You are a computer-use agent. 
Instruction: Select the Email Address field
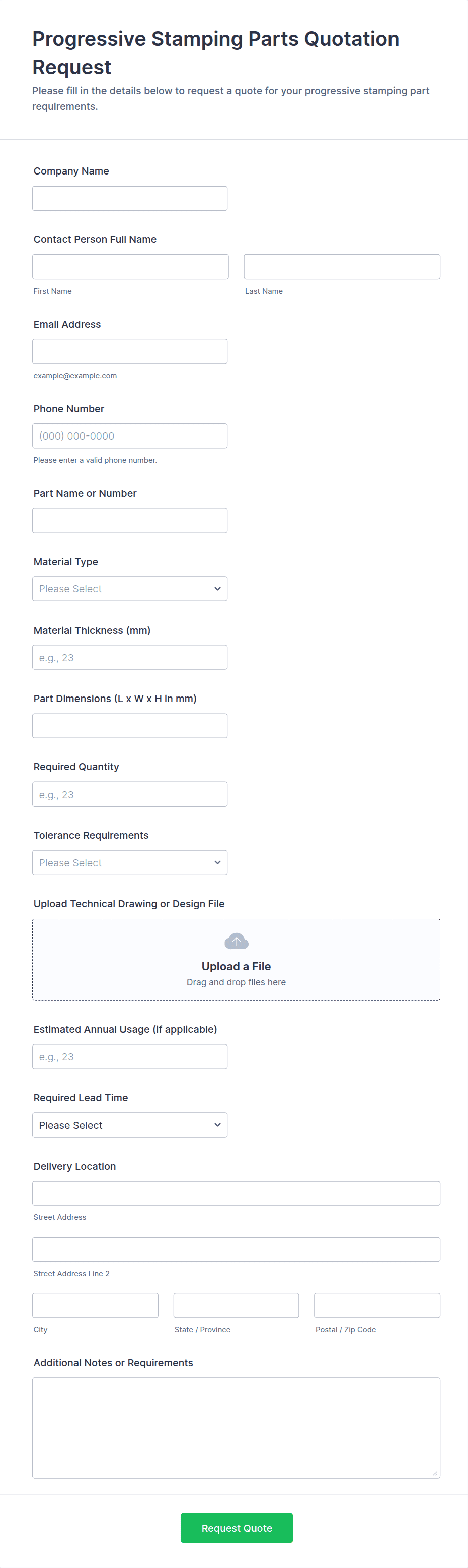click(129, 351)
